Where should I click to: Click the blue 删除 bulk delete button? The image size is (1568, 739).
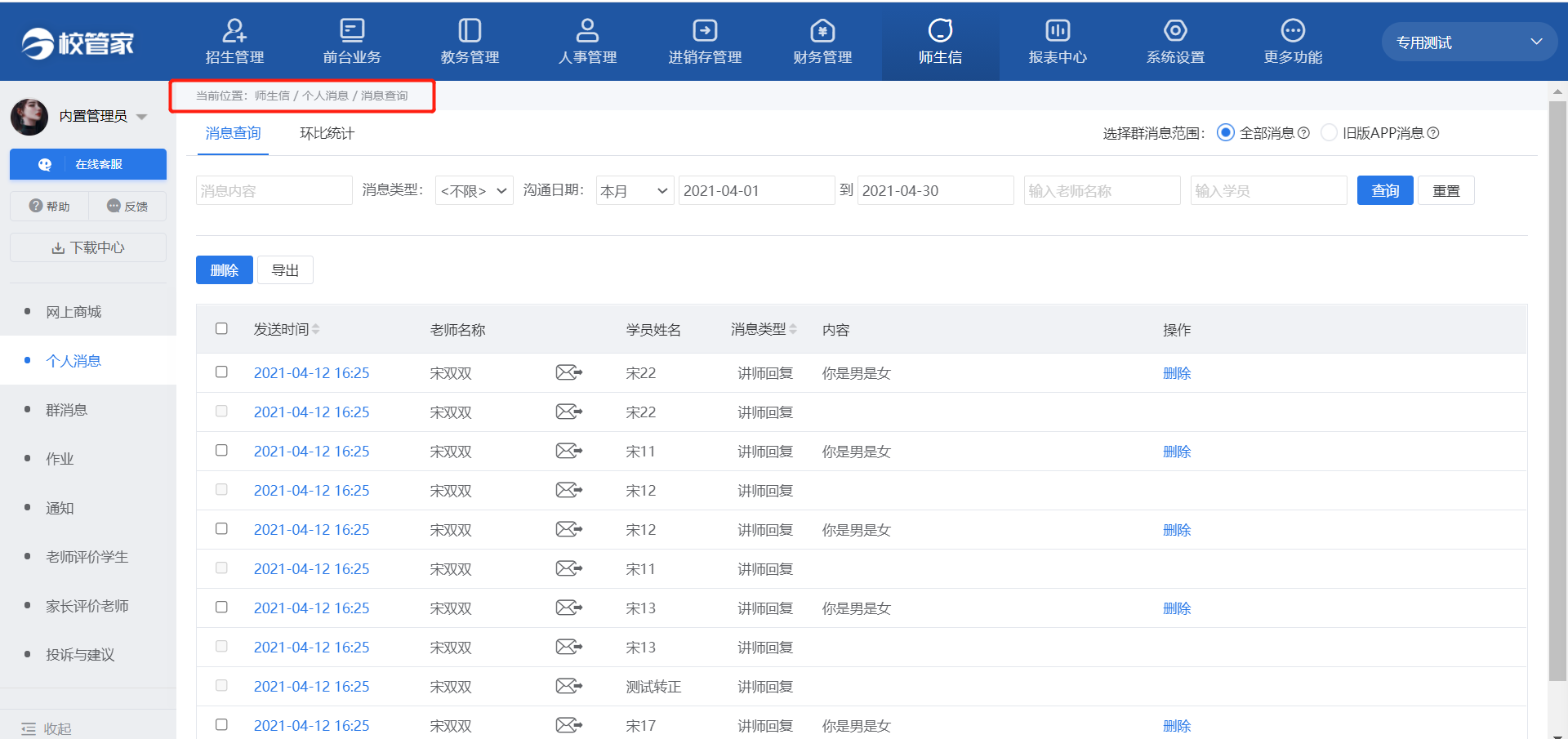pos(225,270)
